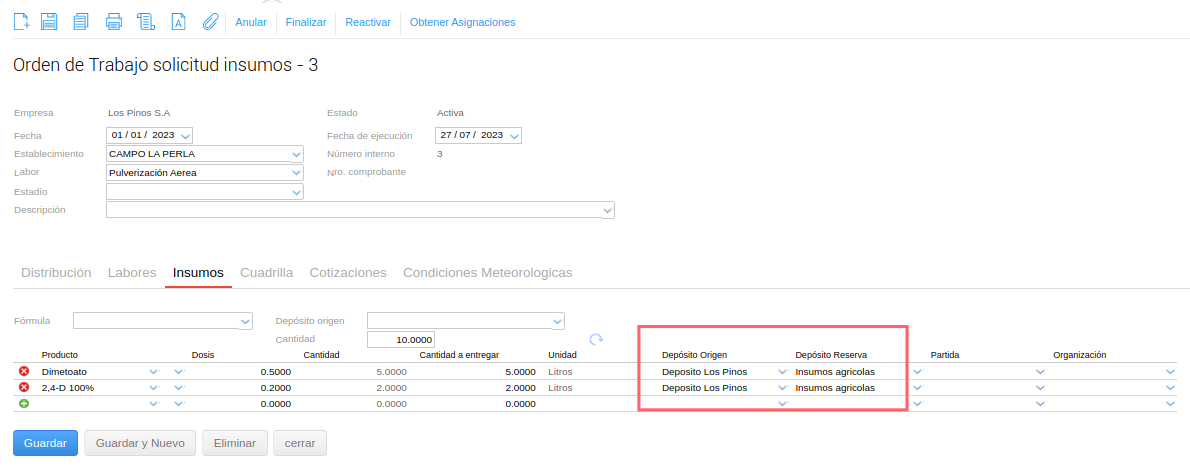Click the Obtener Asignaciones link

(x=462, y=22)
